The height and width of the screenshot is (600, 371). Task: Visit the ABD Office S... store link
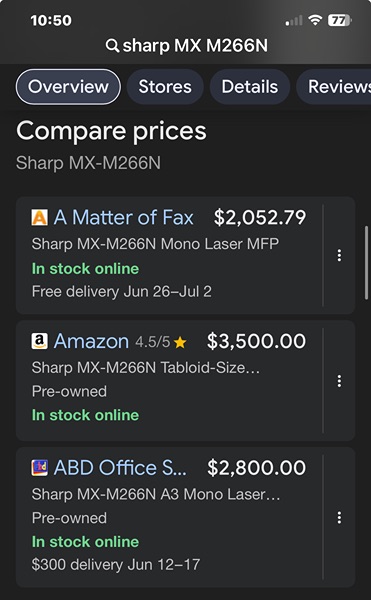120,468
